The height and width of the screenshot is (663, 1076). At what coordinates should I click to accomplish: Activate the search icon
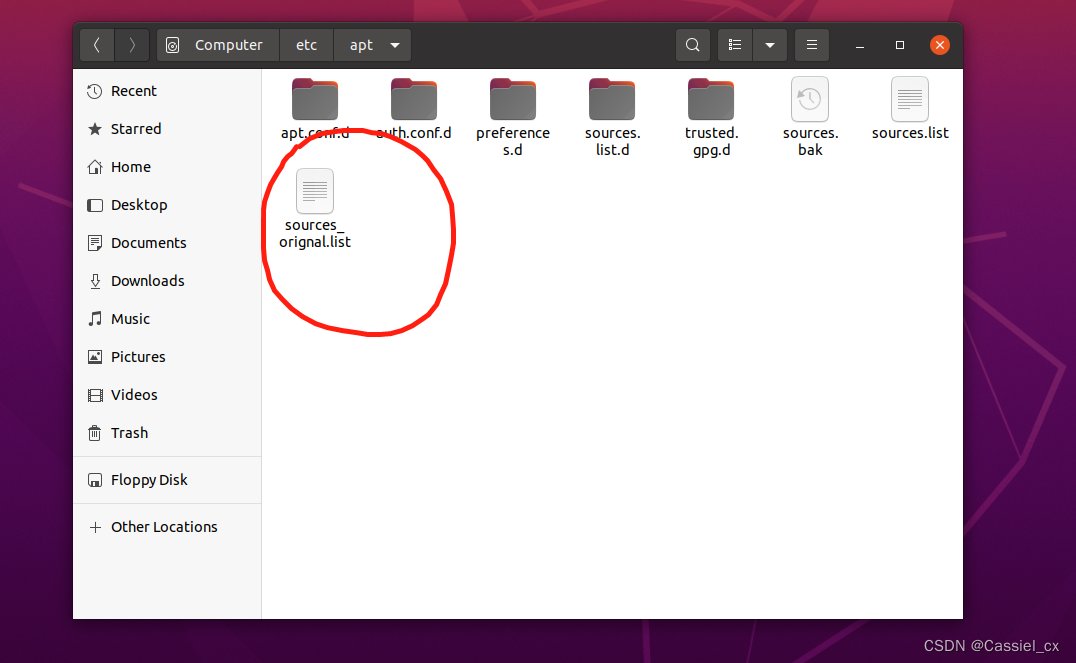[x=692, y=45]
